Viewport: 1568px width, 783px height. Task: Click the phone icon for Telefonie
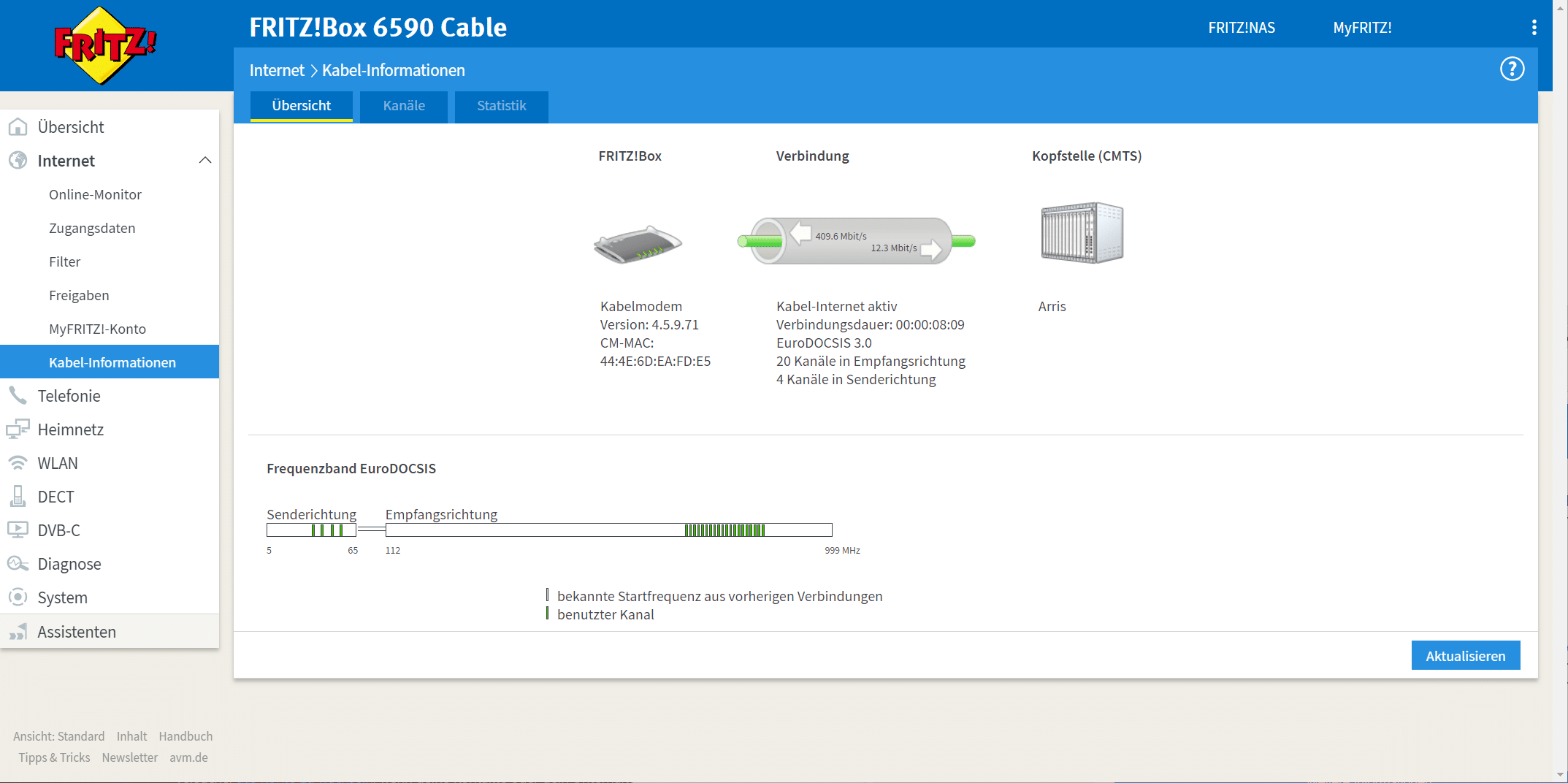pos(18,396)
